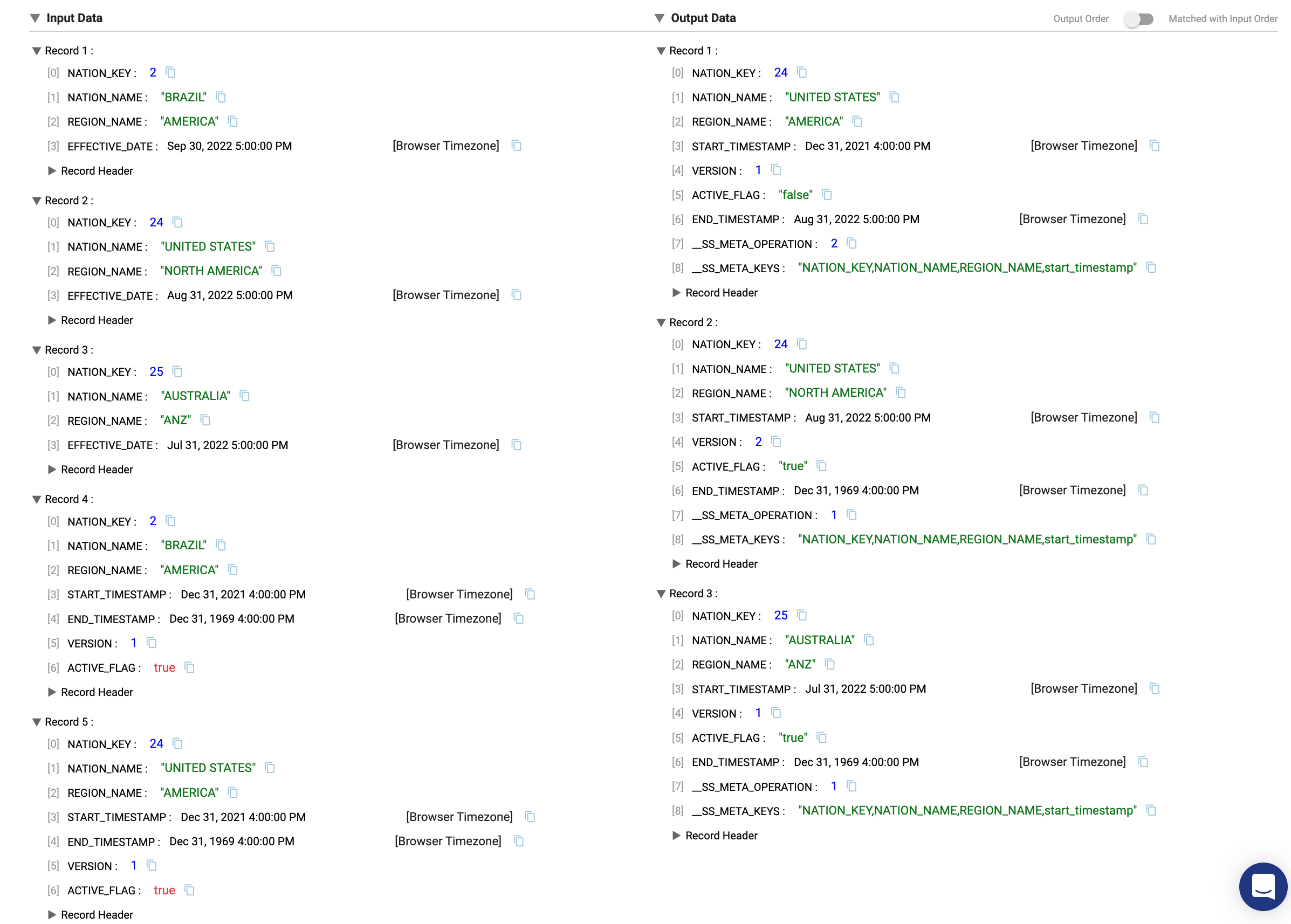Copy the ANZ region value in output Record 3

830,665
